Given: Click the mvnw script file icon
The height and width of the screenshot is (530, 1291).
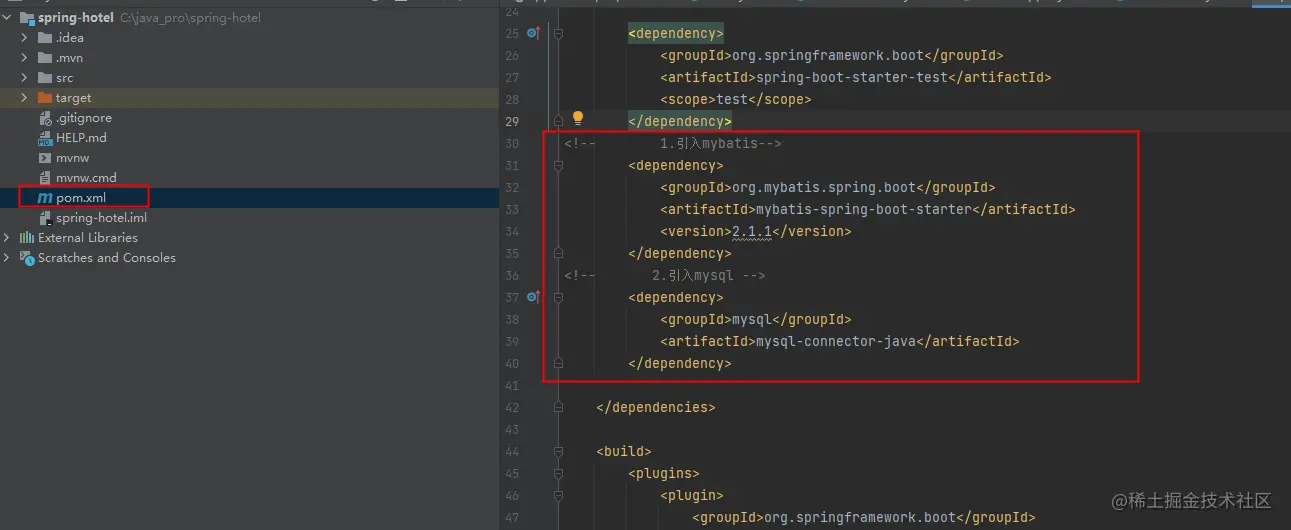Looking at the screenshot, I should coord(45,158).
